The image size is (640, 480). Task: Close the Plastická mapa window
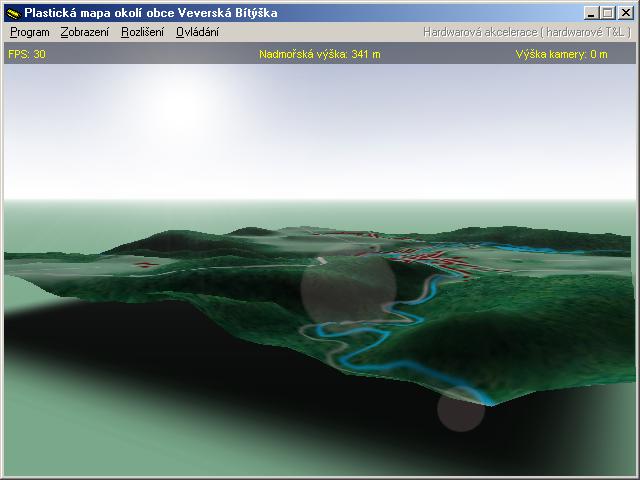click(625, 13)
